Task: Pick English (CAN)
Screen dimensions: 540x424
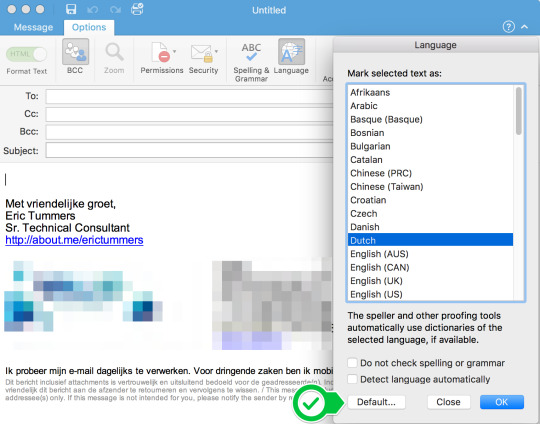Action: tap(430, 267)
